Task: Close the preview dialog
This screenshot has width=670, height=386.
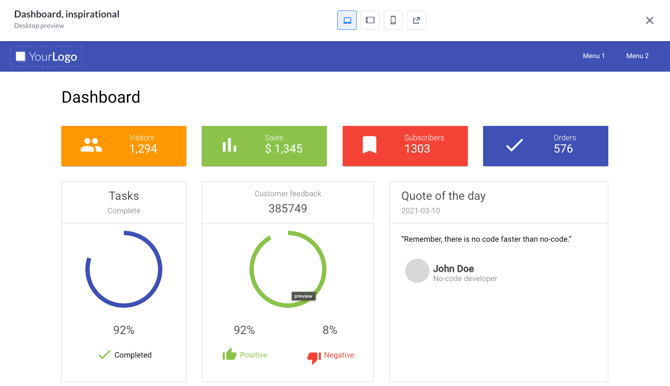Action: click(x=649, y=21)
